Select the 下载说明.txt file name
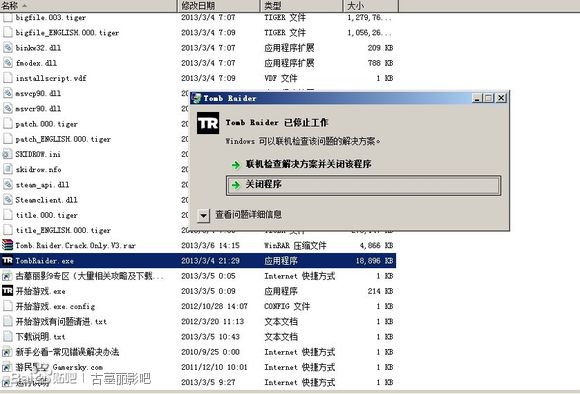 click(x=40, y=336)
